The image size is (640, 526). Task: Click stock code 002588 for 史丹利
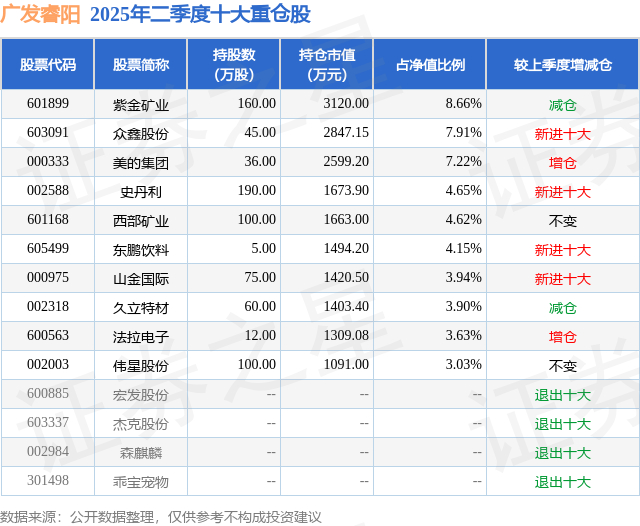click(48, 191)
